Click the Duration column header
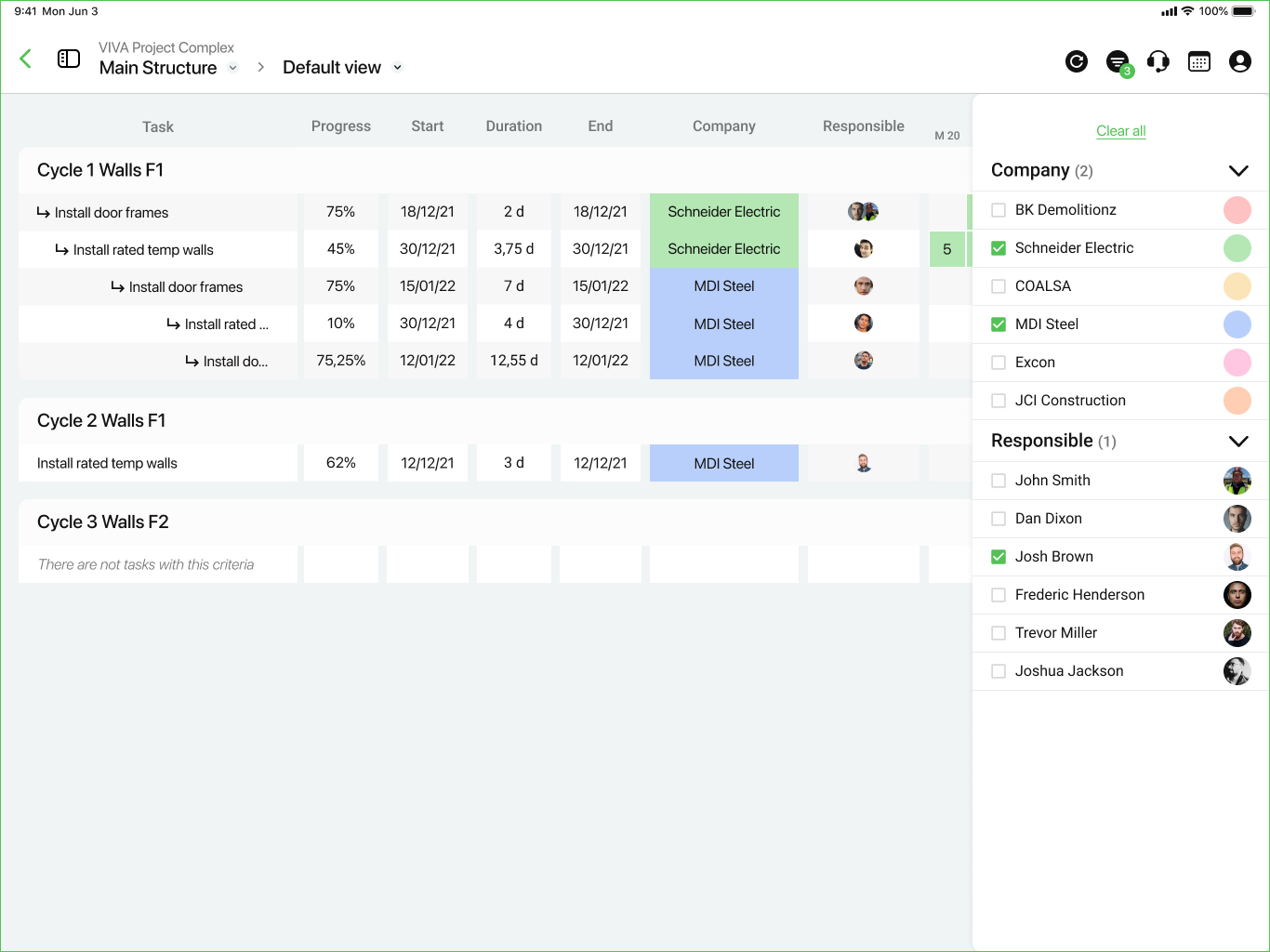Screen dimensions: 1270x952 coord(514,126)
